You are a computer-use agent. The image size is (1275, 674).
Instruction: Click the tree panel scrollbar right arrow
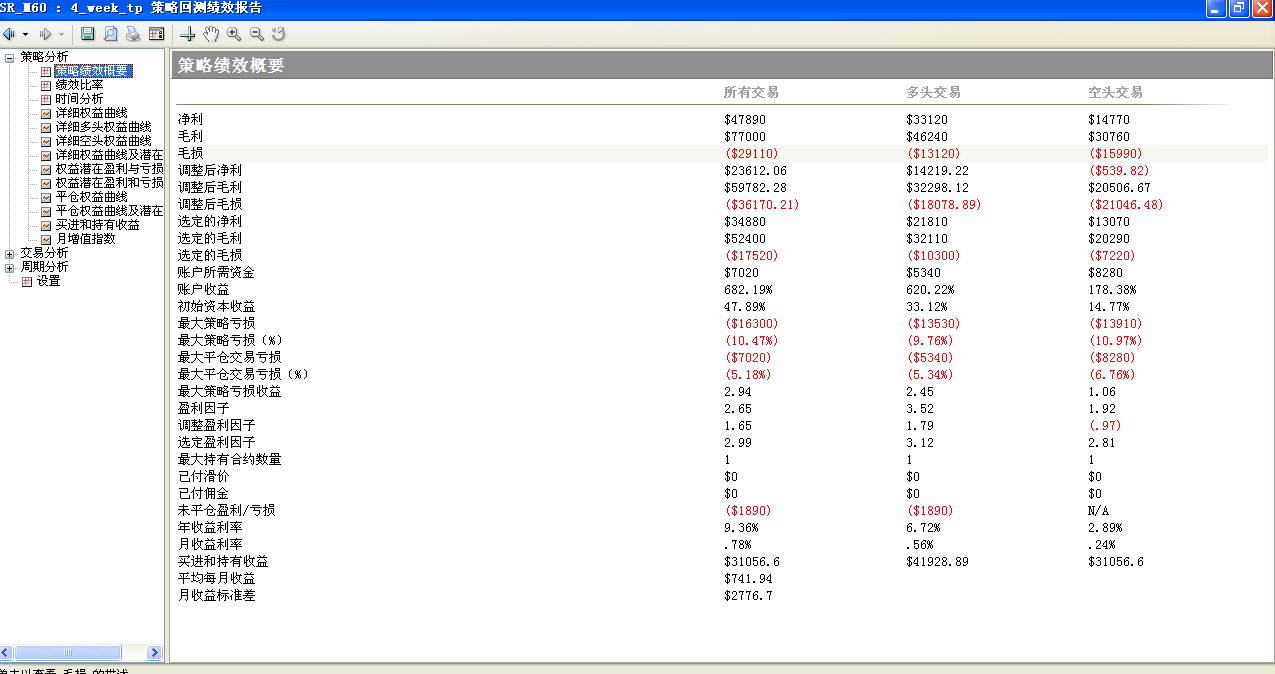(x=155, y=652)
